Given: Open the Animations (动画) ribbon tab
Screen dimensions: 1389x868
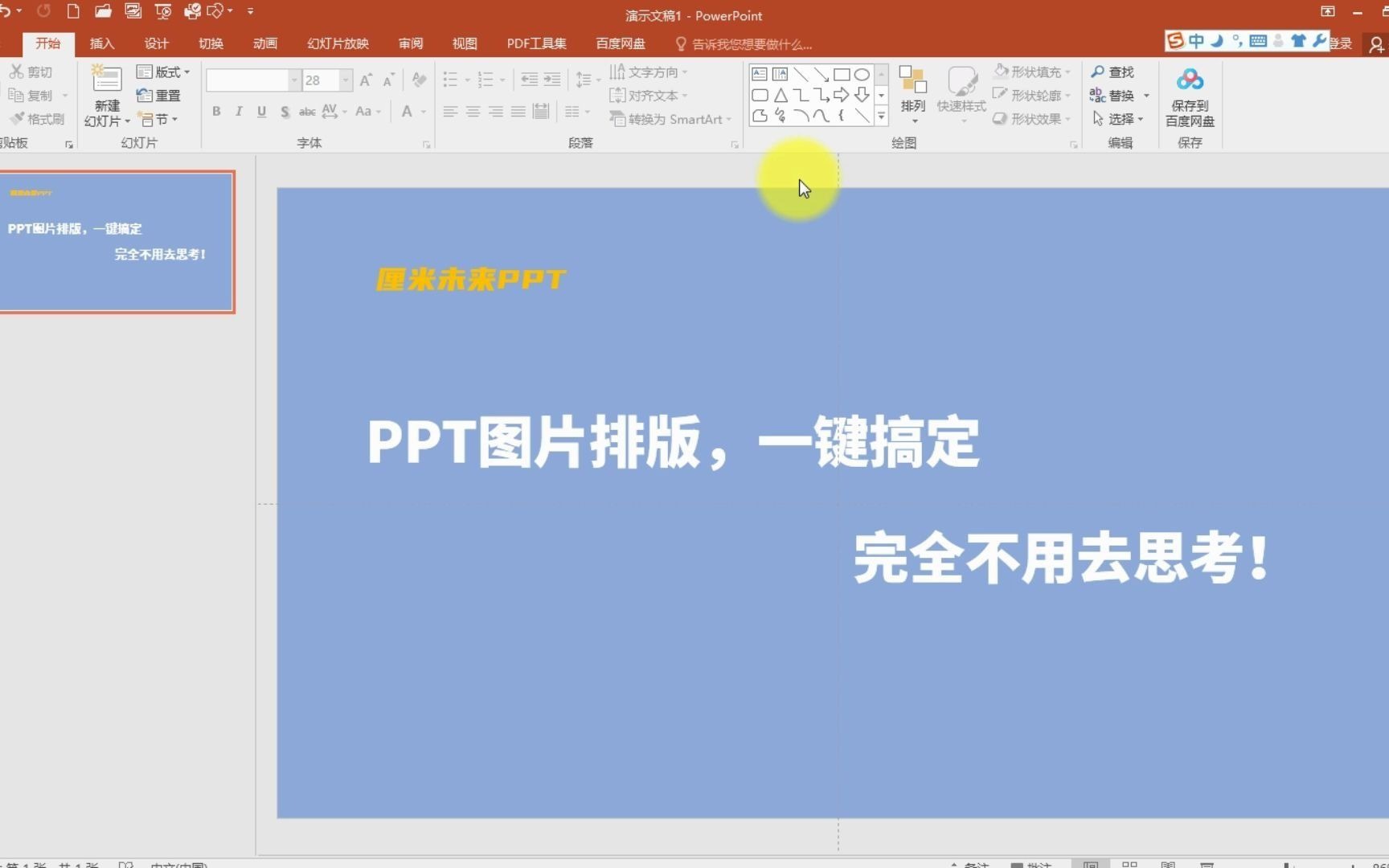Looking at the screenshot, I should click(x=265, y=43).
